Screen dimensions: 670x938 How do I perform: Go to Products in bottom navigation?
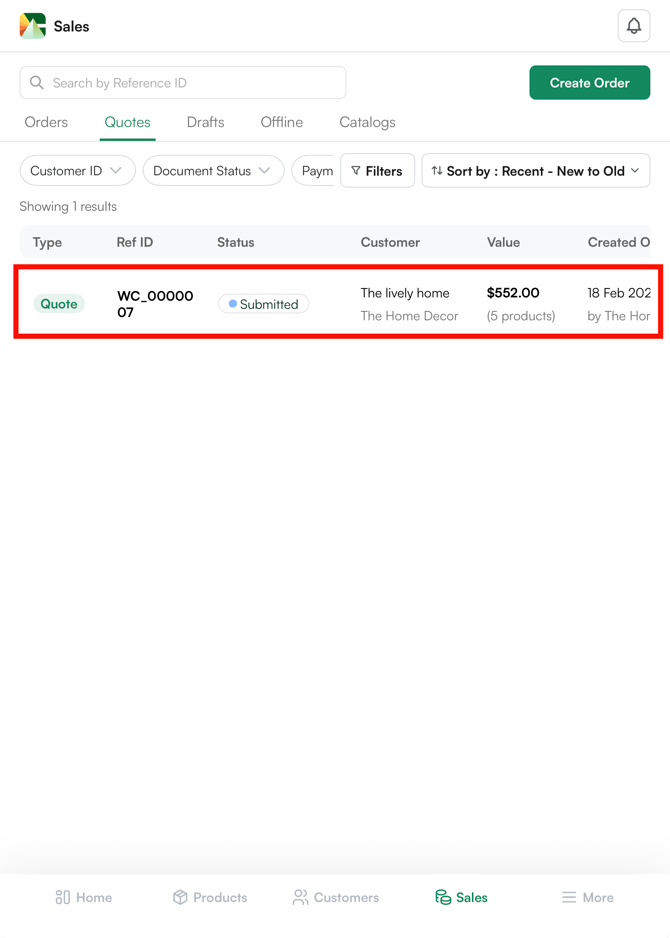pyautogui.click(x=210, y=897)
